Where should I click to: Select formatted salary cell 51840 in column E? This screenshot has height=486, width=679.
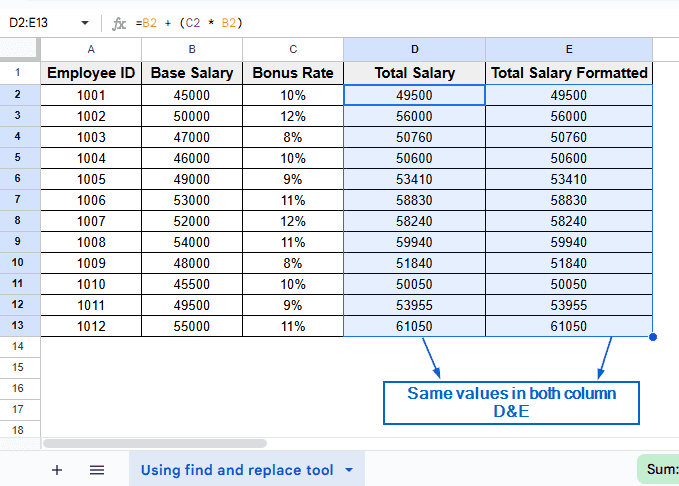pyautogui.click(x=569, y=263)
